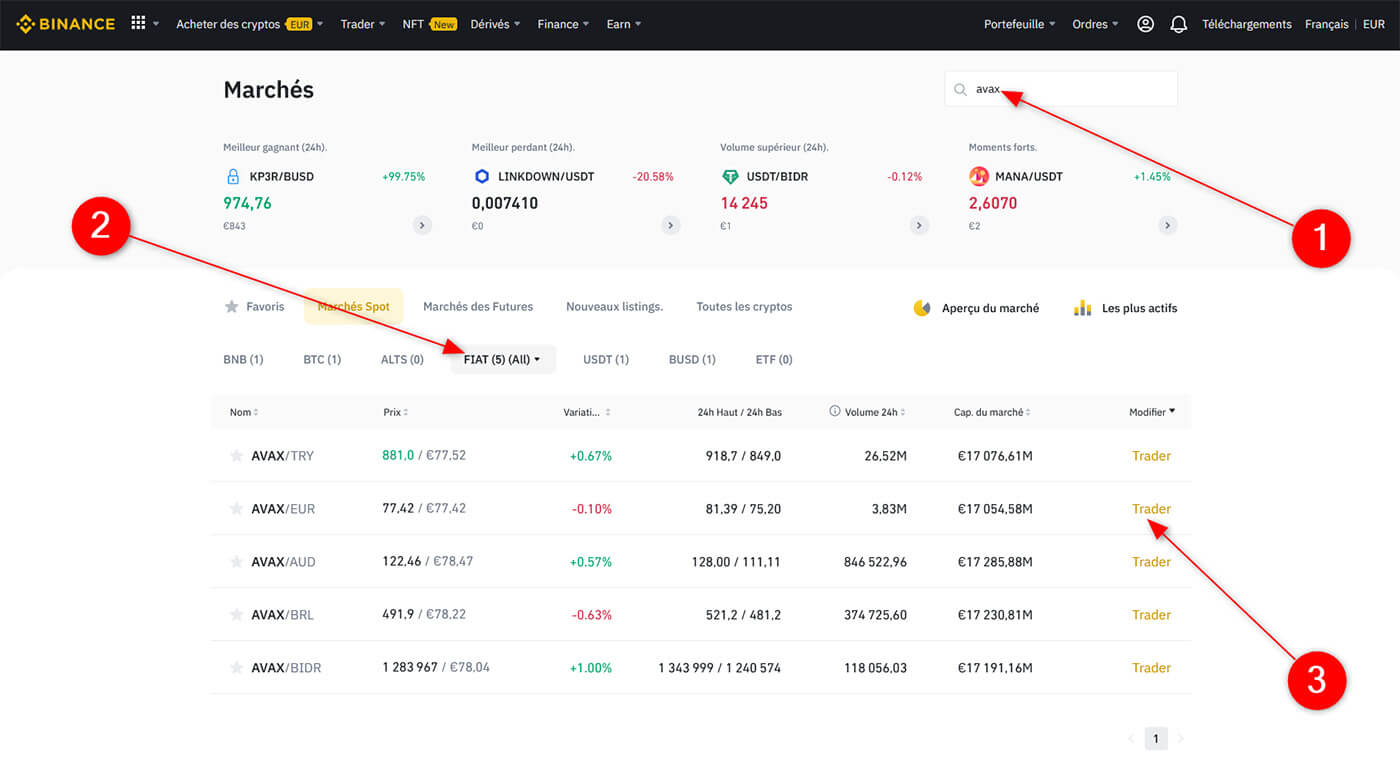Click the Les plus actifs chart icon
Image resolution: width=1400 pixels, height=780 pixels.
1082,308
